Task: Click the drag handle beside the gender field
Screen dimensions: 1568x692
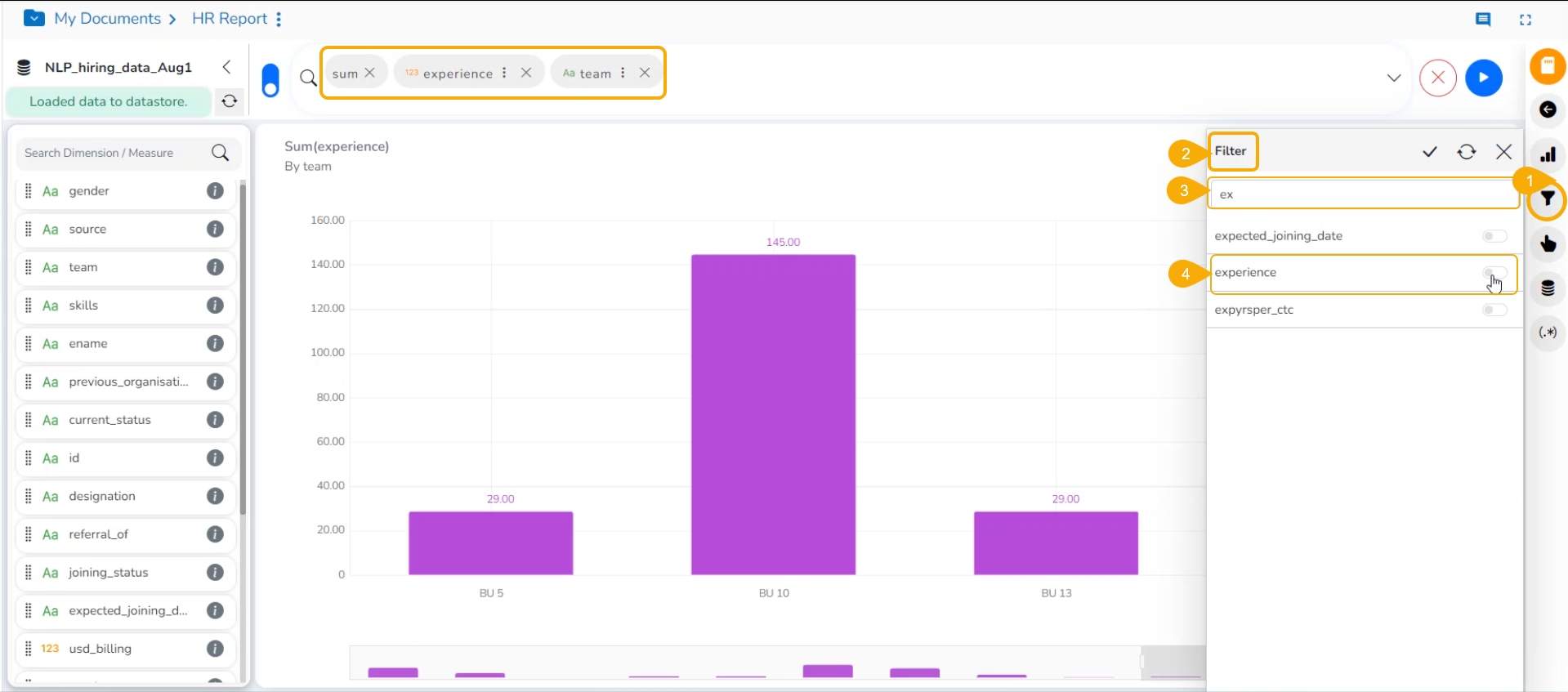Action: [29, 191]
